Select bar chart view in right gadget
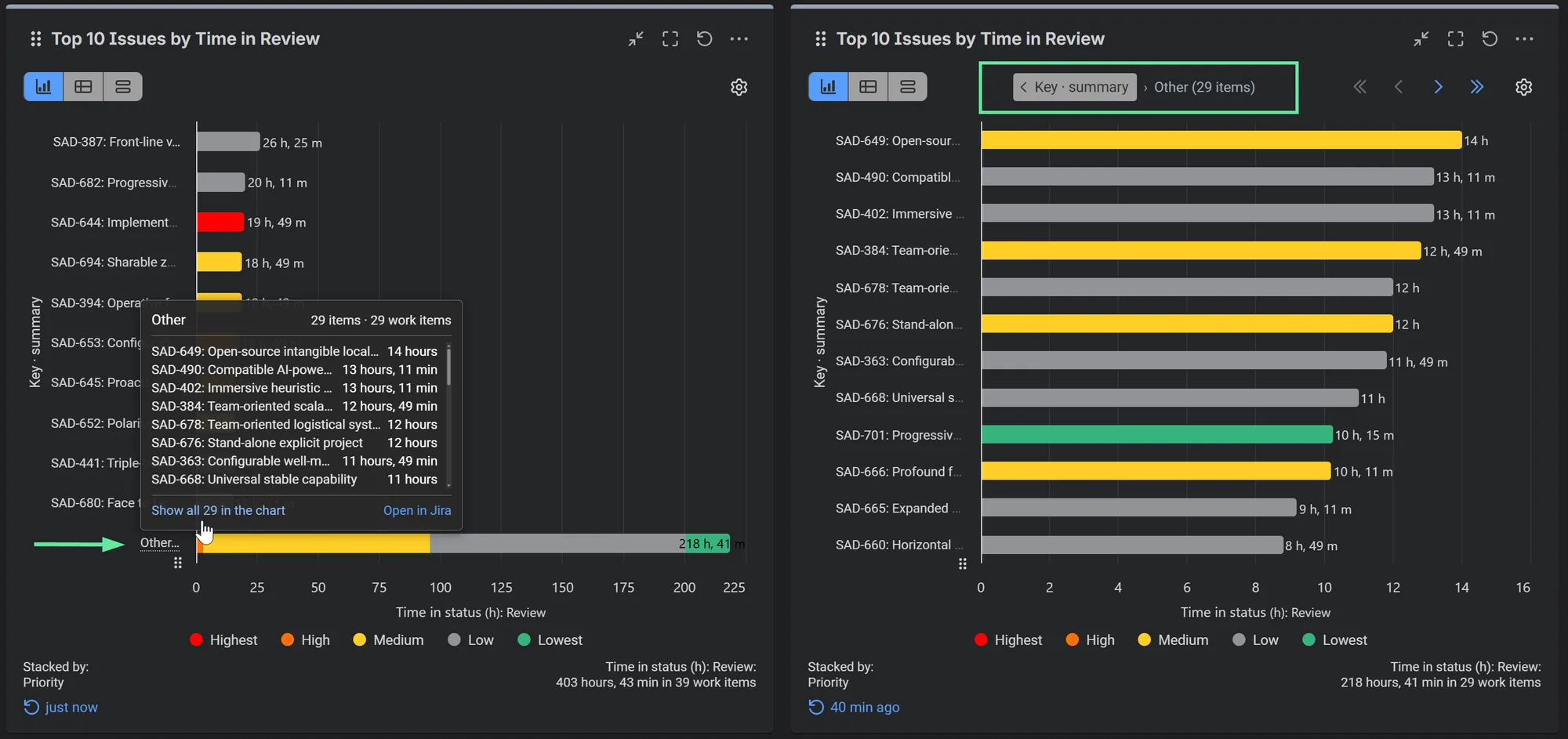The height and width of the screenshot is (739, 1568). (x=829, y=87)
